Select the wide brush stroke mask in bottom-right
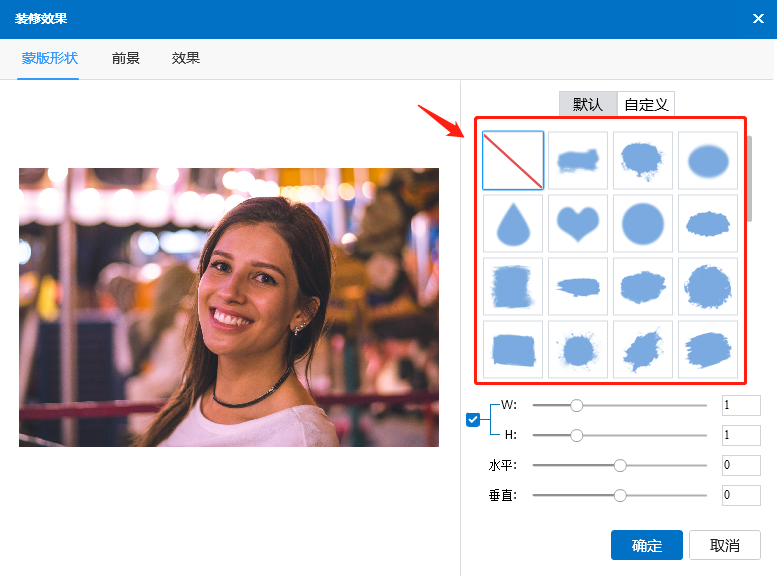 point(708,349)
